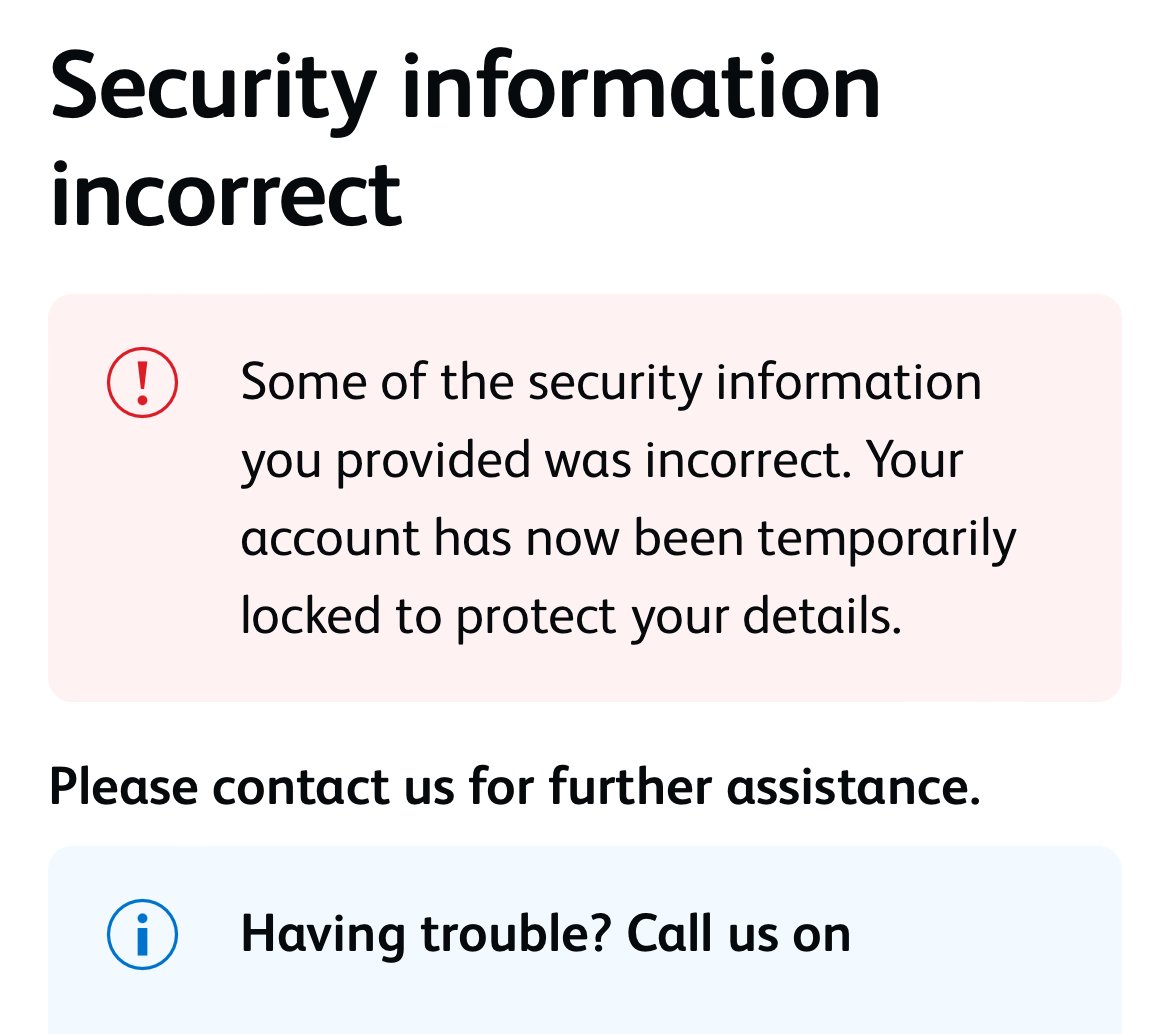Click the words 'Having trouble?' in the info box
1170x1034 pixels.
point(426,934)
